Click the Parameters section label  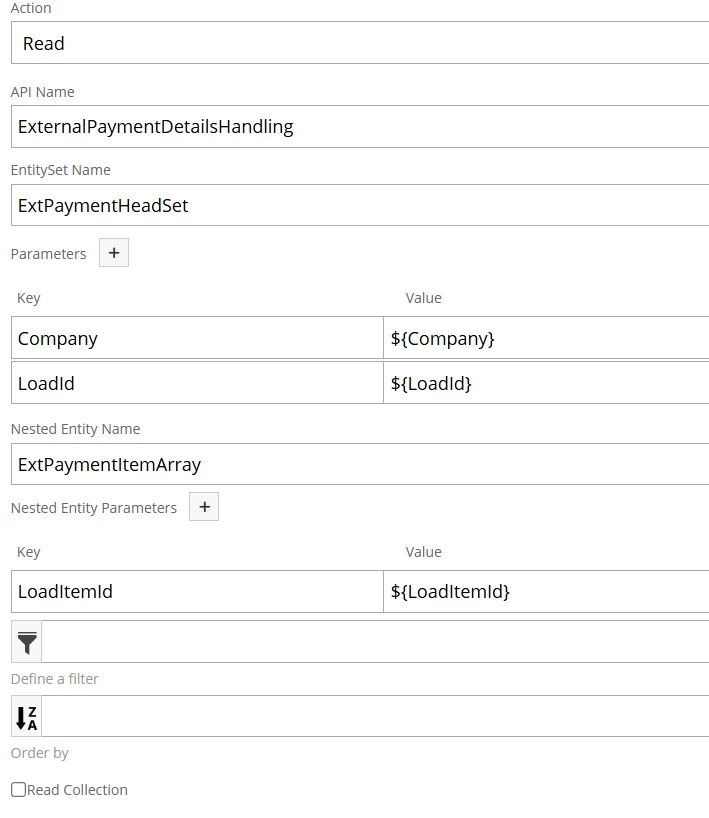coord(49,254)
